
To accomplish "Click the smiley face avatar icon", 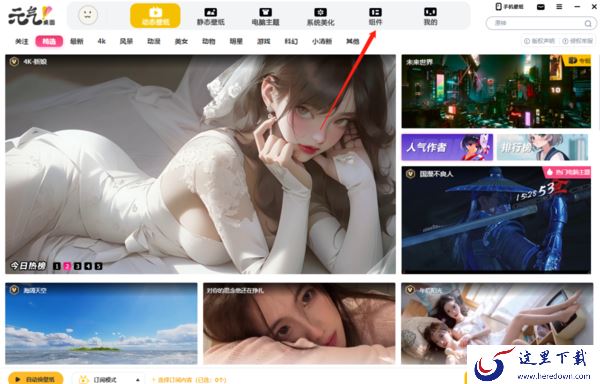I will point(88,16).
